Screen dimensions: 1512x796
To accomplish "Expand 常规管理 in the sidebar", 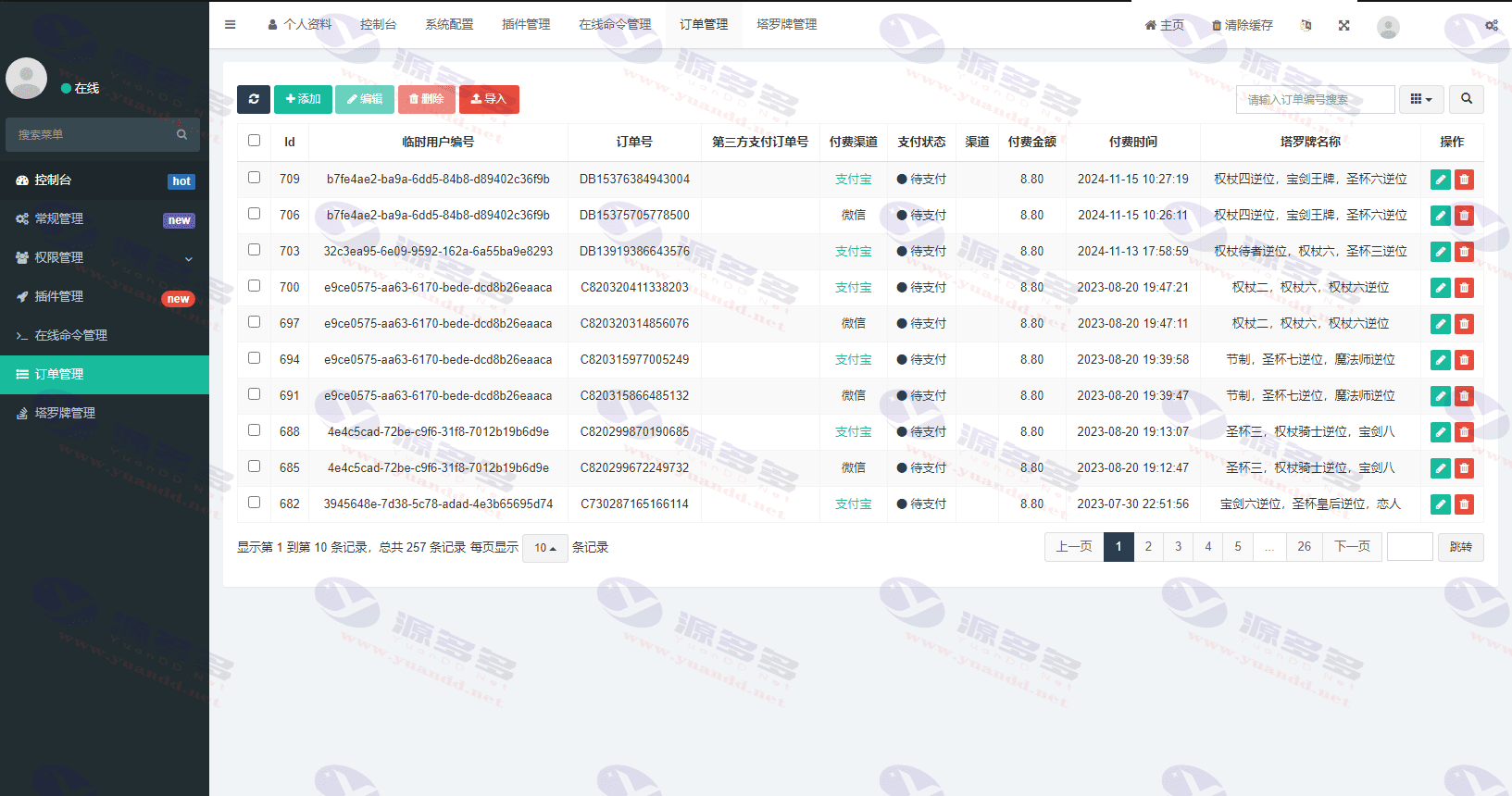I will point(105,219).
